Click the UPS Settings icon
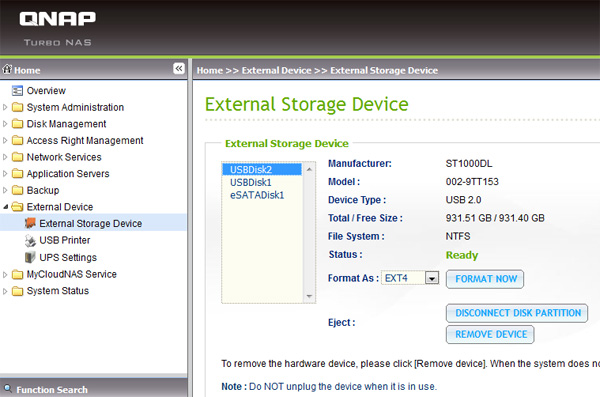This screenshot has height=397, width=600. point(30,257)
